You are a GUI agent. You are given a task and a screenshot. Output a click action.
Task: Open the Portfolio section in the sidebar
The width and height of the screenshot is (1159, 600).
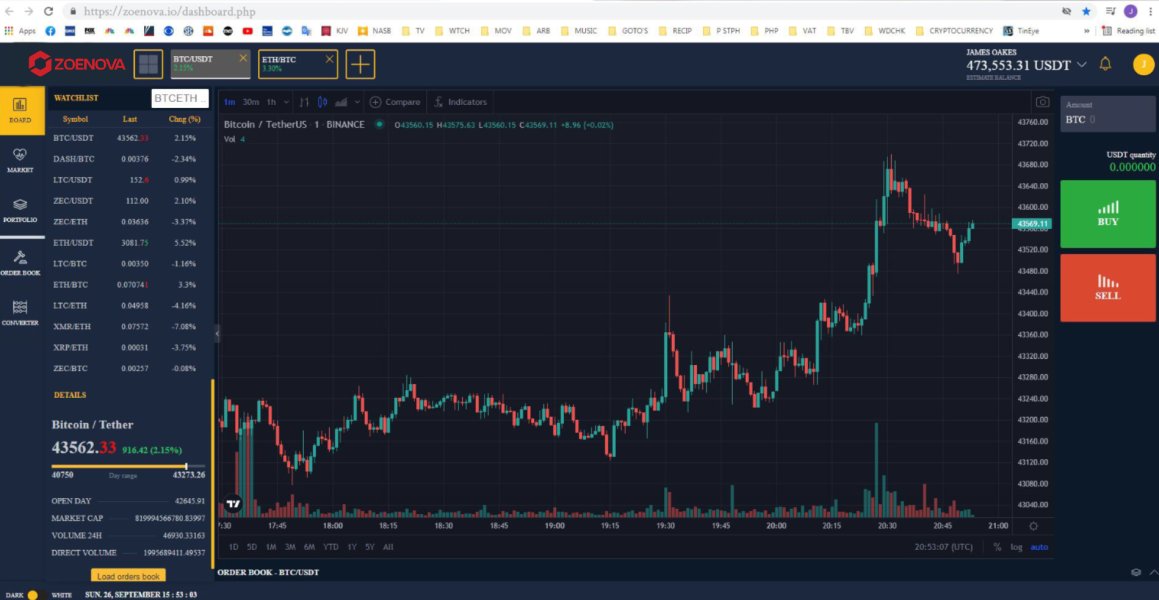click(x=21, y=211)
